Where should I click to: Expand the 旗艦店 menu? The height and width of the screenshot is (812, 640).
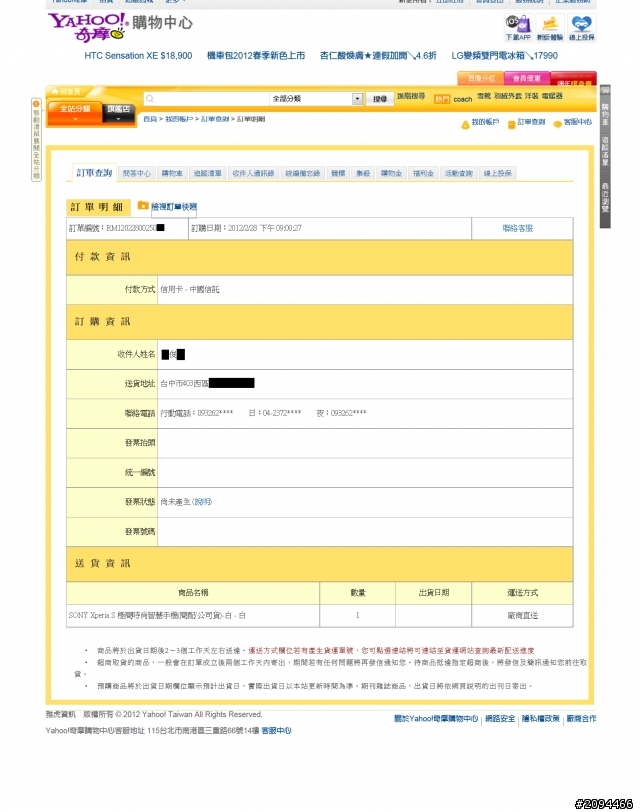coord(119,112)
